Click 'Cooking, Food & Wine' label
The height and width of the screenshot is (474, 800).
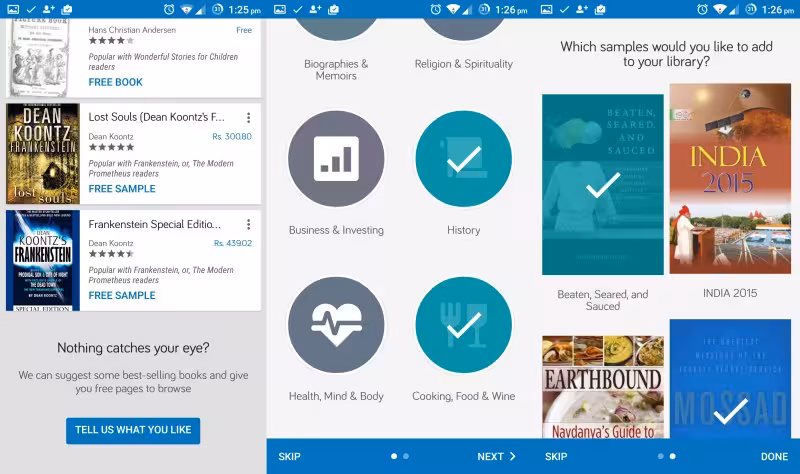click(463, 396)
